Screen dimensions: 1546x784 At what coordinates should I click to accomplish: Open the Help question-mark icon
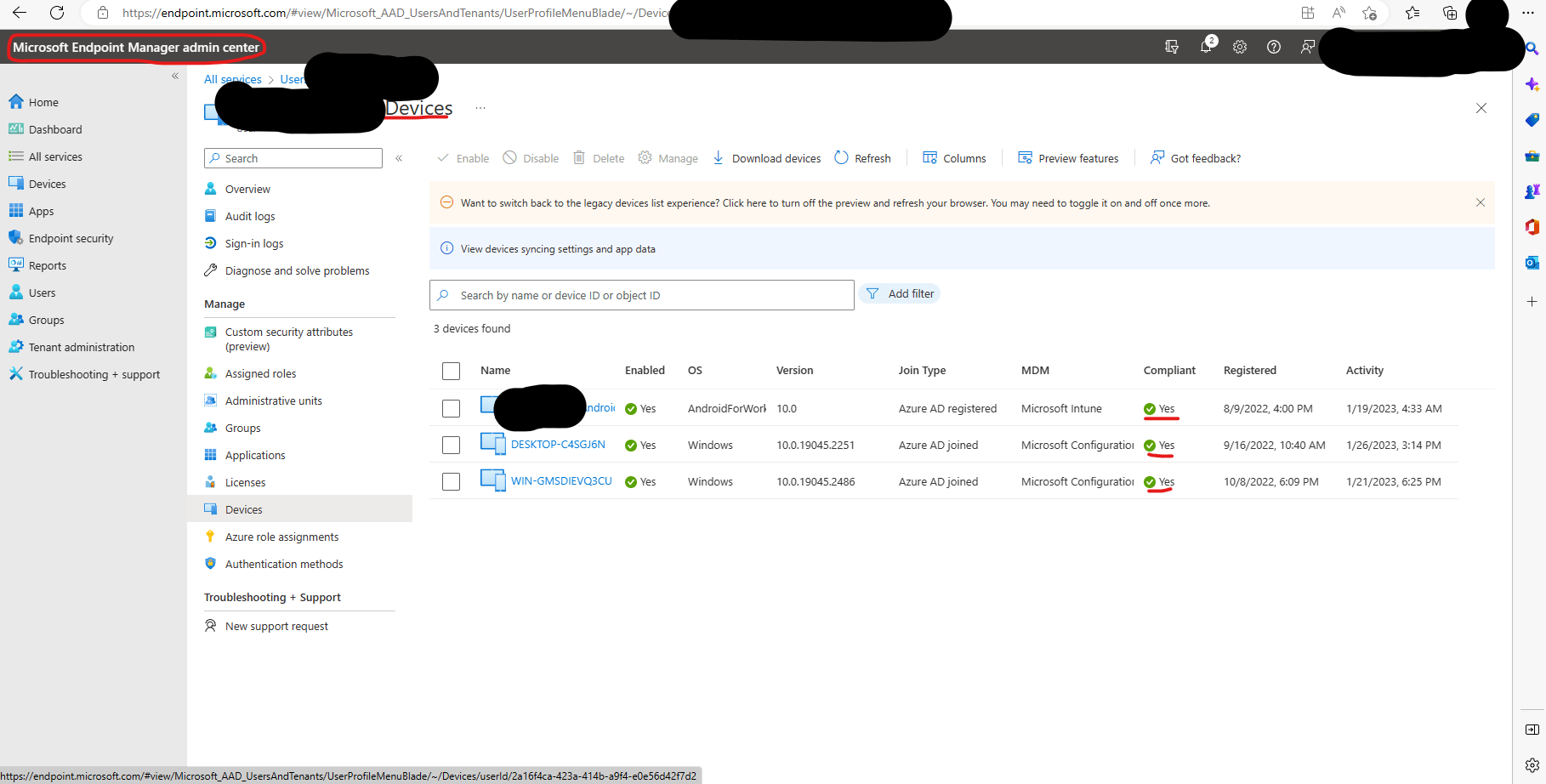(1273, 47)
